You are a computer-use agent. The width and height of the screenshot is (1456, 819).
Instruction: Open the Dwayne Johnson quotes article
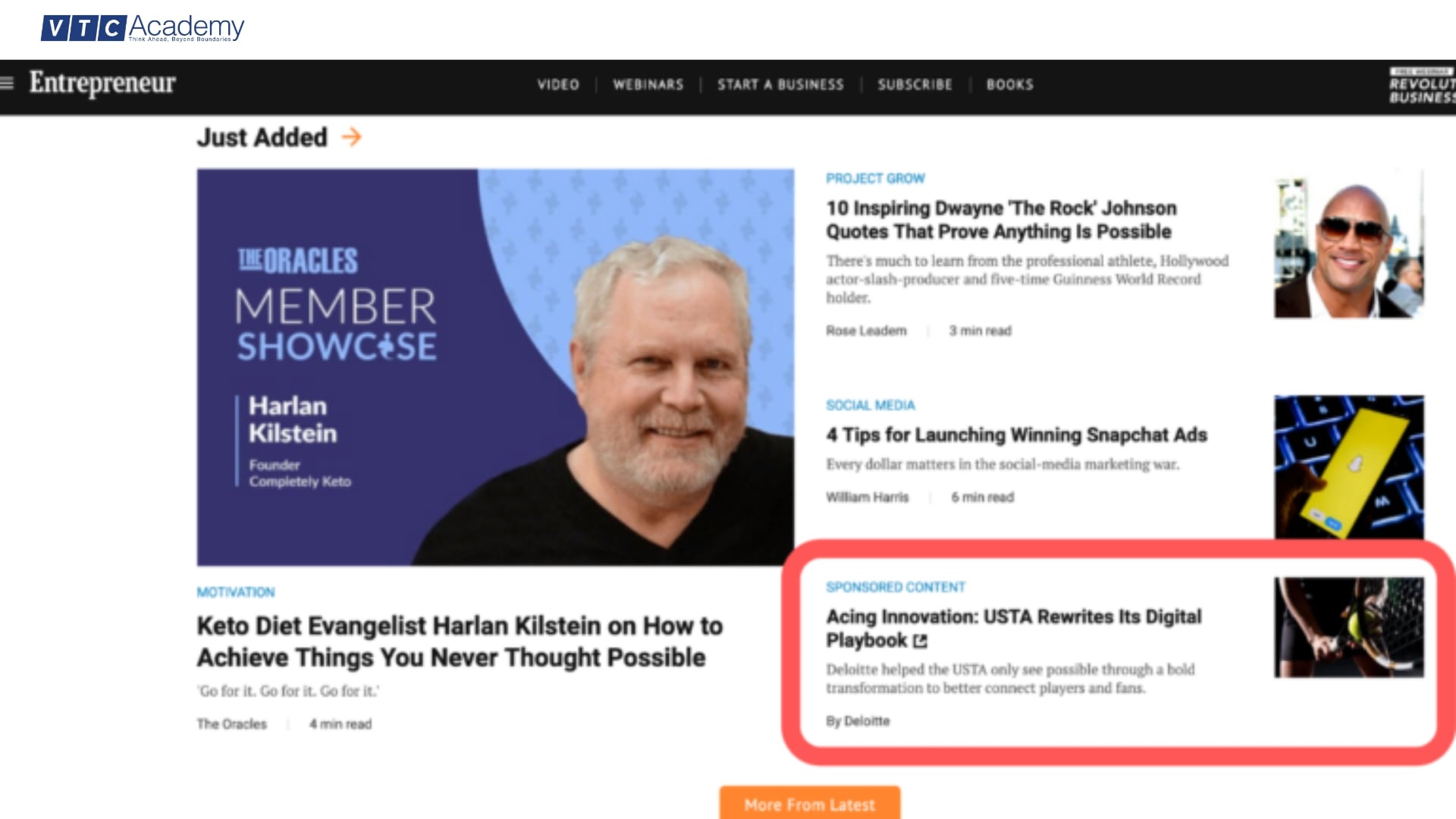[1001, 220]
